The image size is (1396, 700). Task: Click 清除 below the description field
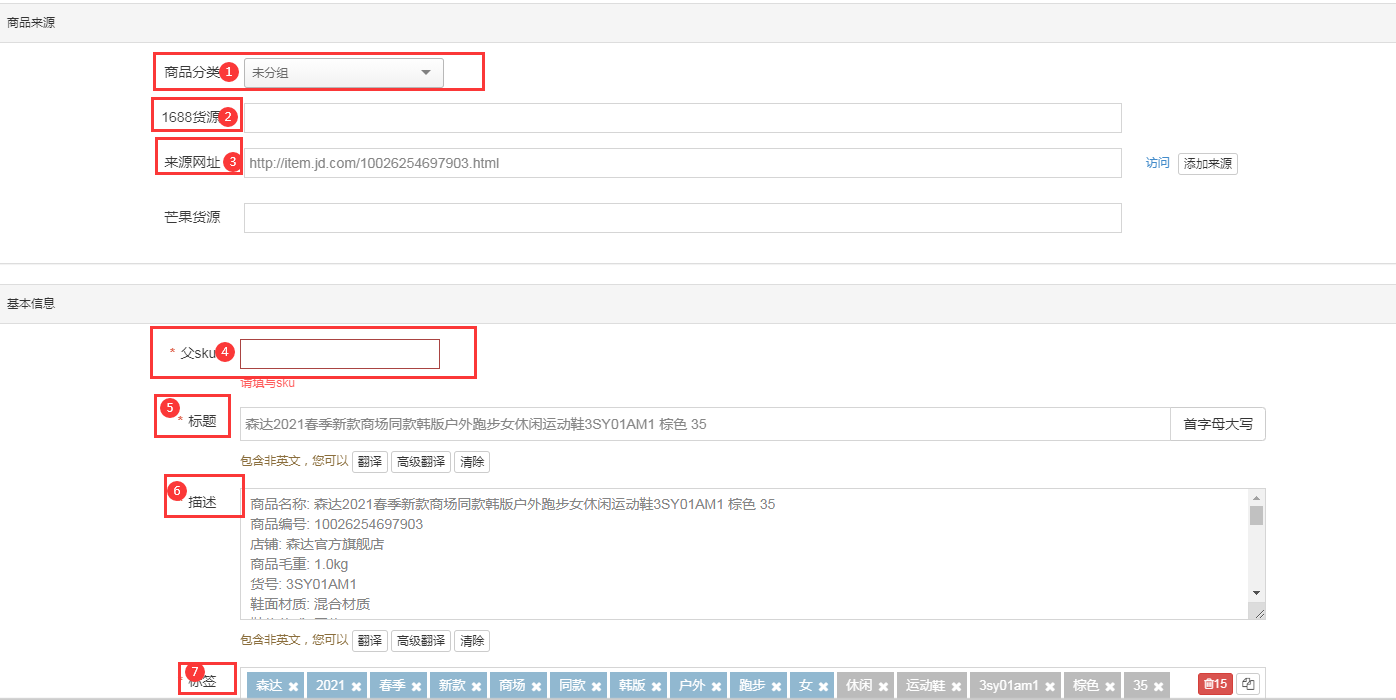click(x=472, y=641)
